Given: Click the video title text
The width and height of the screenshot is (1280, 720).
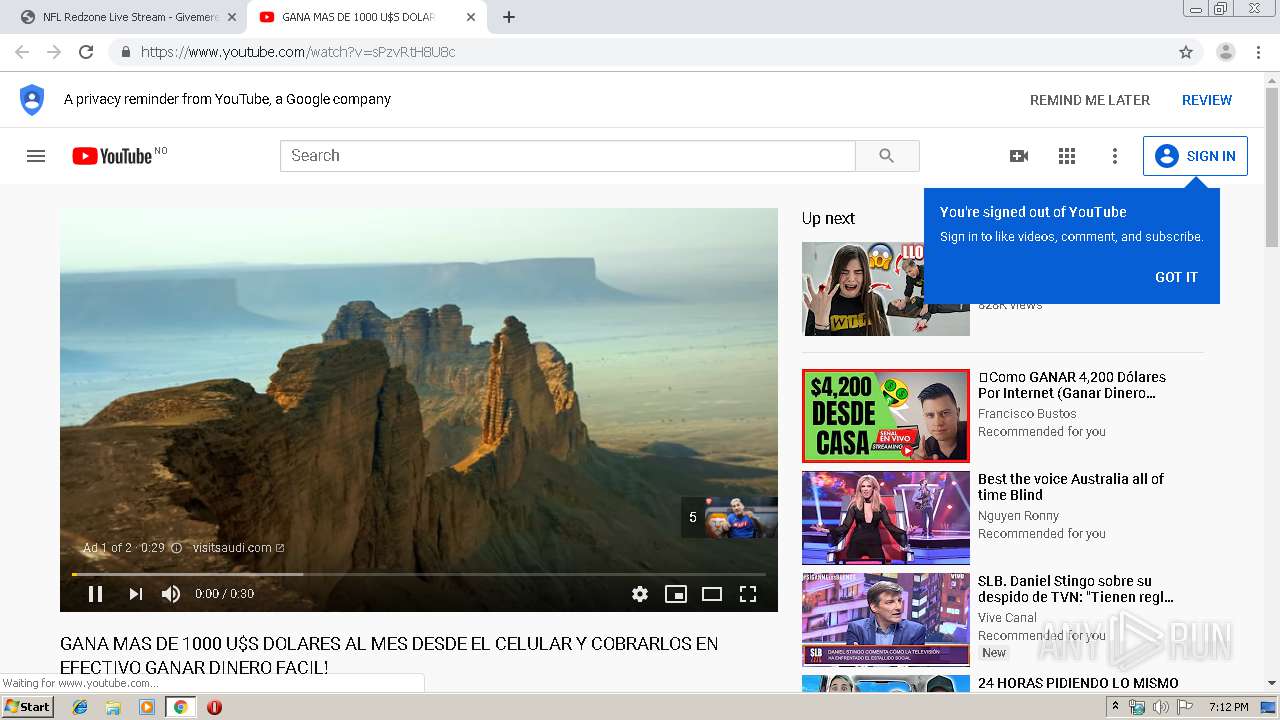Looking at the screenshot, I should pyautogui.click(x=389, y=655).
